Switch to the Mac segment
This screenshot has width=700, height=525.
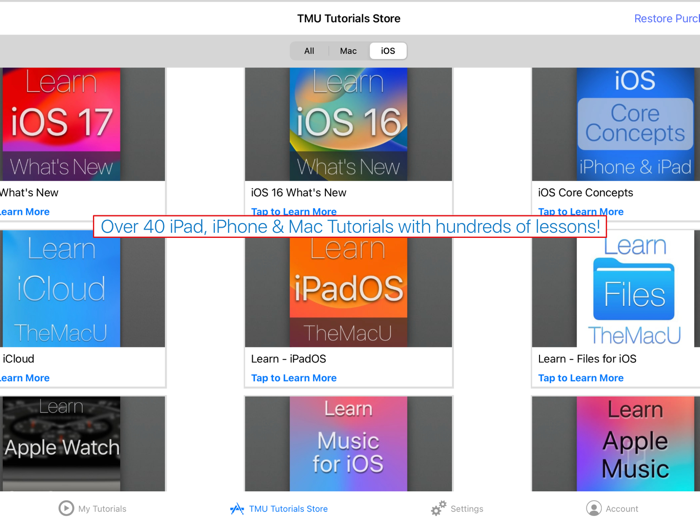pos(348,51)
